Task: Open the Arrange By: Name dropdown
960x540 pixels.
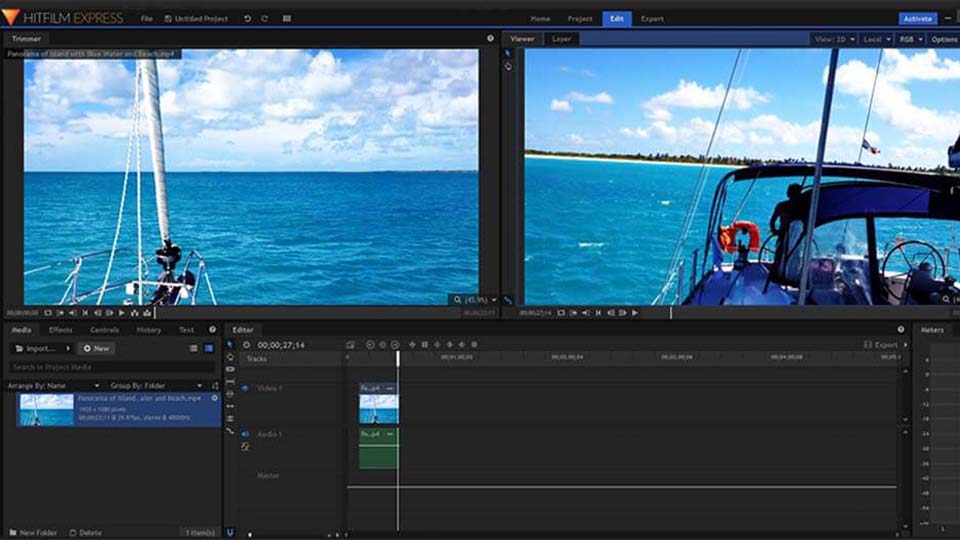Action: click(54, 386)
